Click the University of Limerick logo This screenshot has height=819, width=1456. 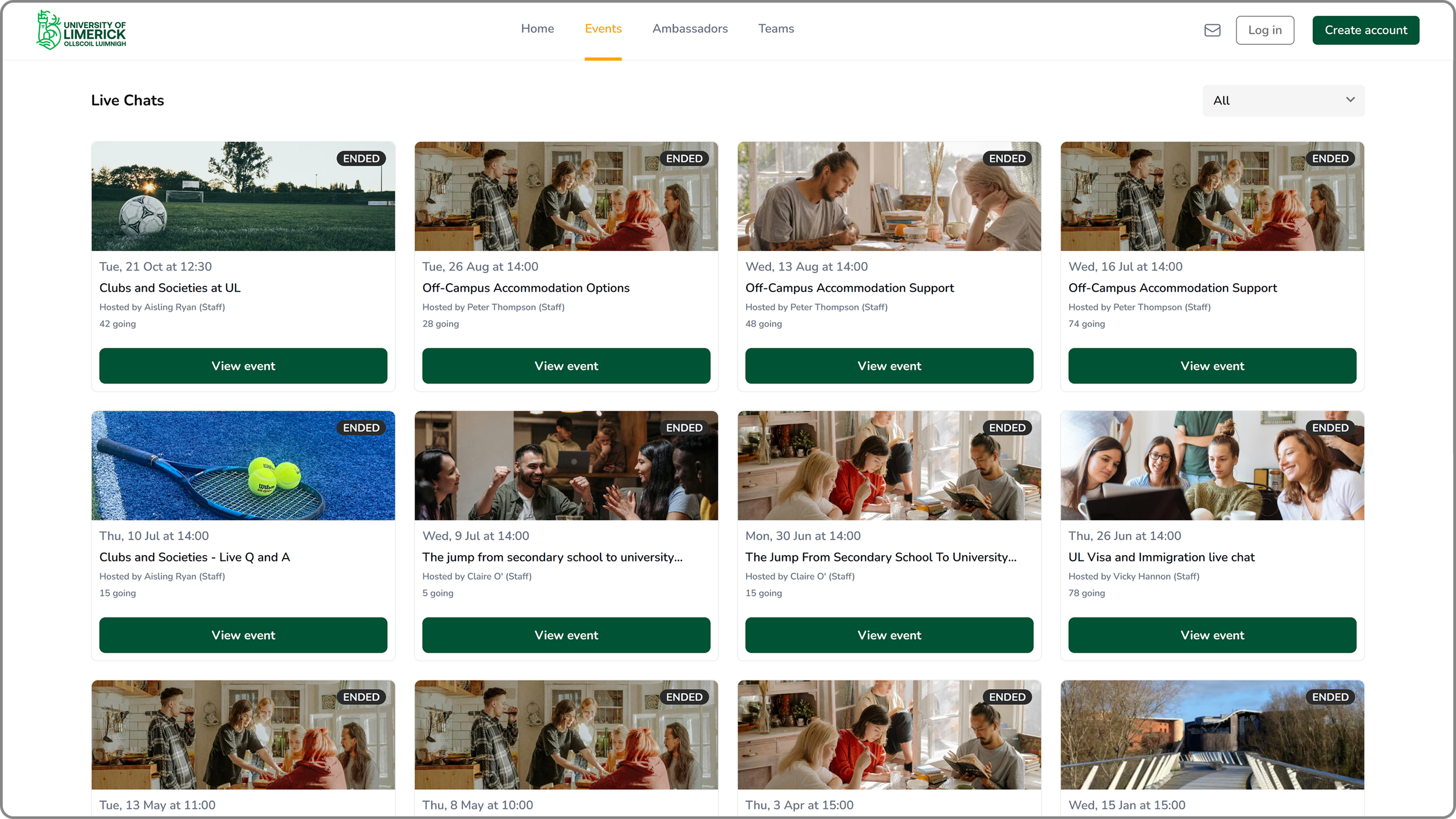pyautogui.click(x=82, y=30)
